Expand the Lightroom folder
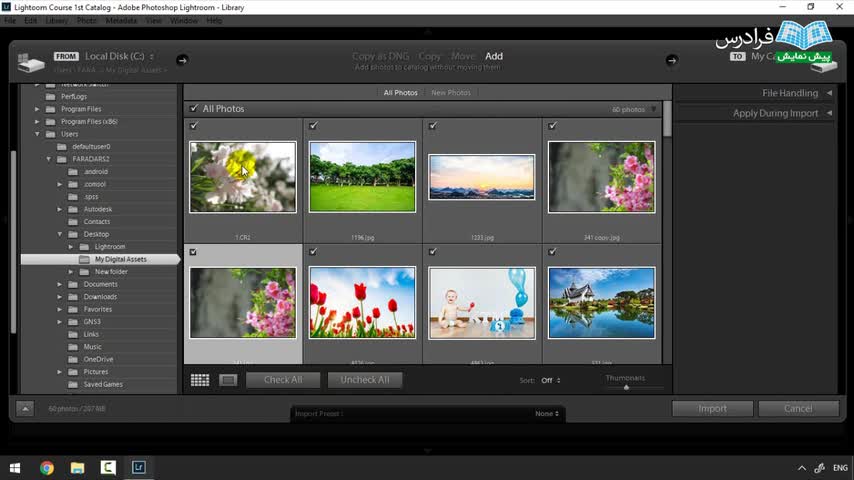The height and width of the screenshot is (480, 854). tap(71, 247)
